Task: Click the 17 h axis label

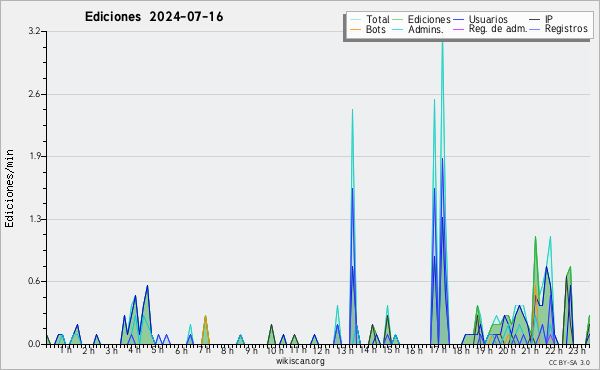Action: 438,350
